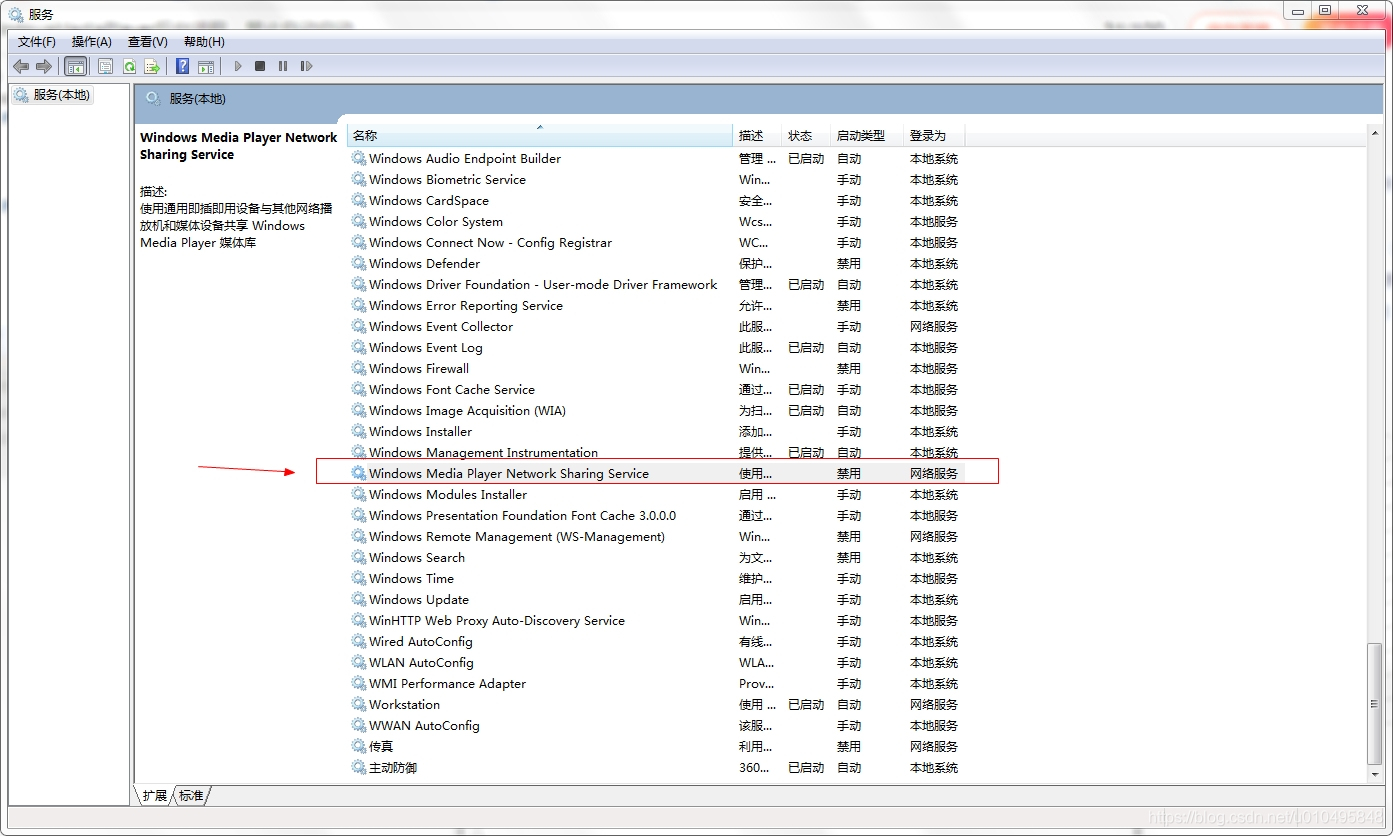Switch to the 扩展 tab
The height and width of the screenshot is (836, 1393).
[x=154, y=795]
